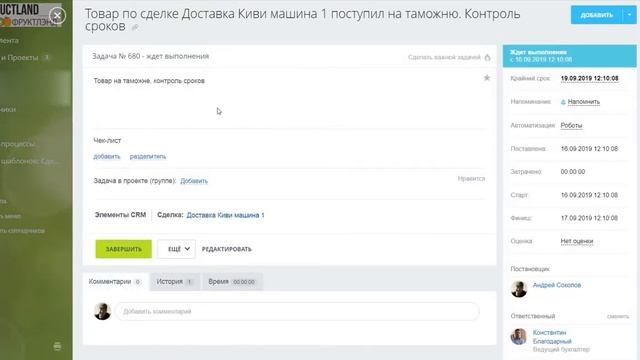Screen dimensions: 640x360
Task: Close the task slider with the X icon
Action: pyautogui.click(x=57, y=16)
